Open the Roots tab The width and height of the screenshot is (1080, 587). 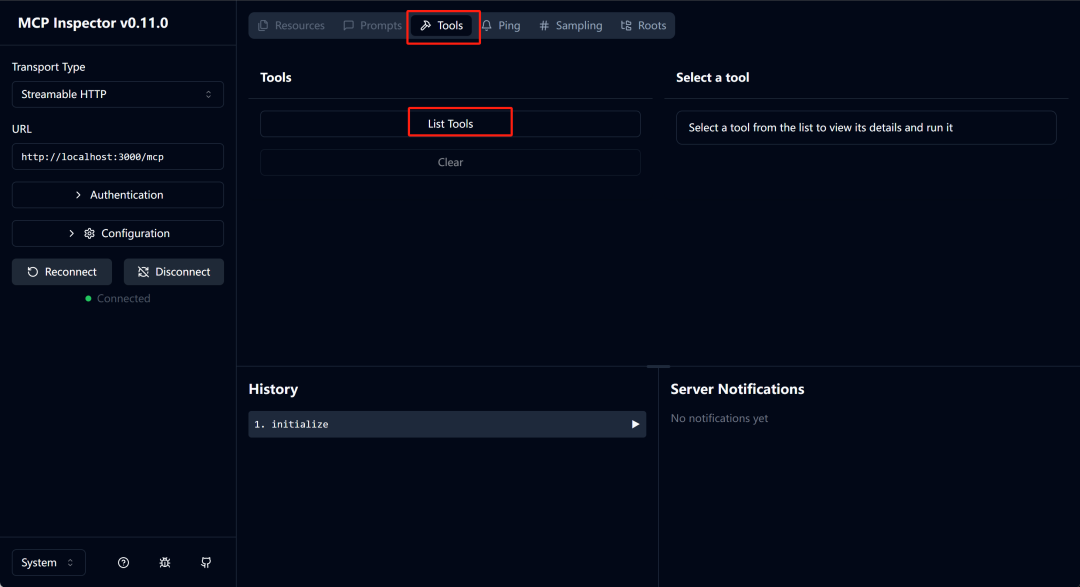[x=643, y=25]
